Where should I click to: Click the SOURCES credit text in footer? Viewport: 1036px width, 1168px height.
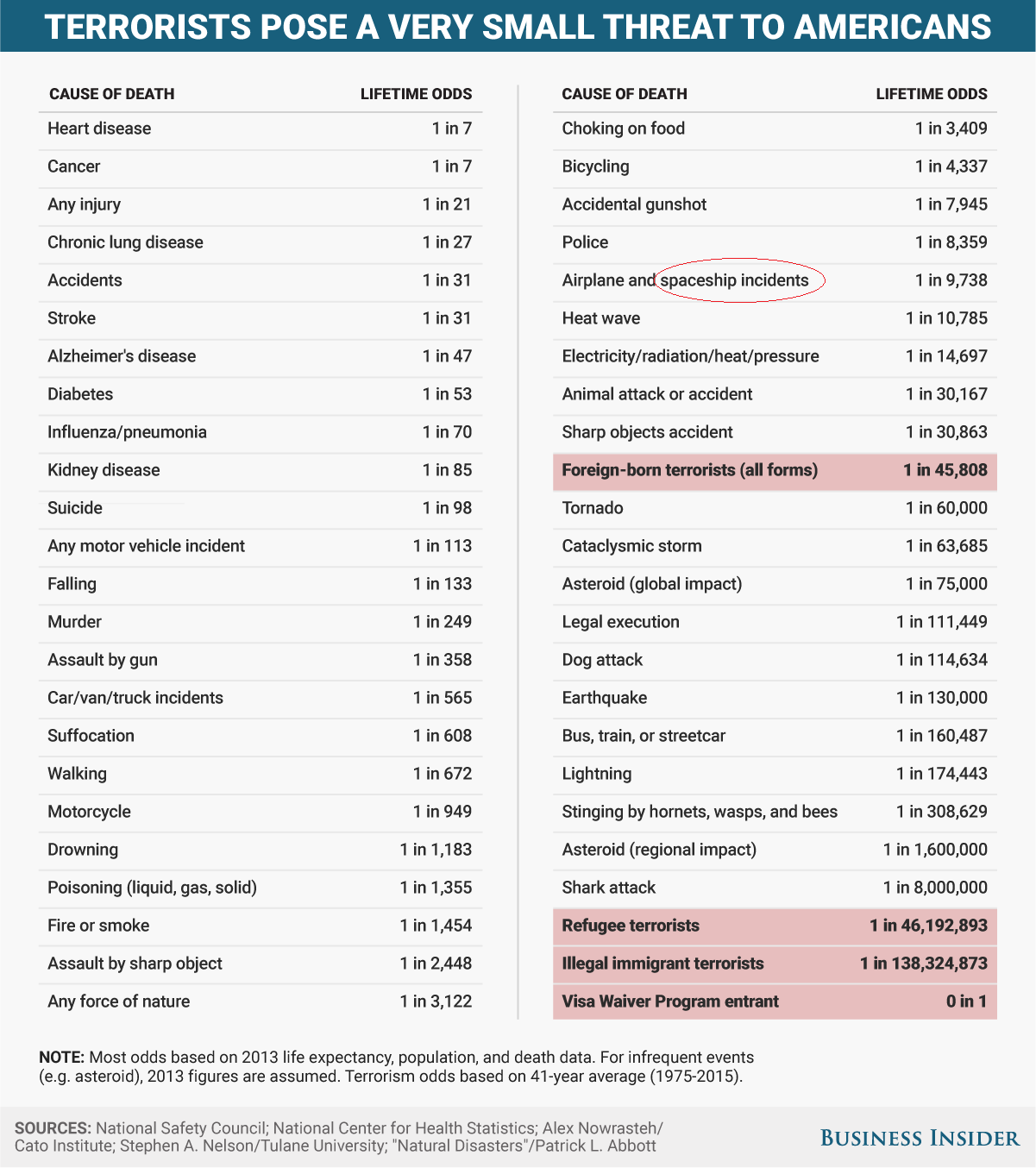[339, 1137]
